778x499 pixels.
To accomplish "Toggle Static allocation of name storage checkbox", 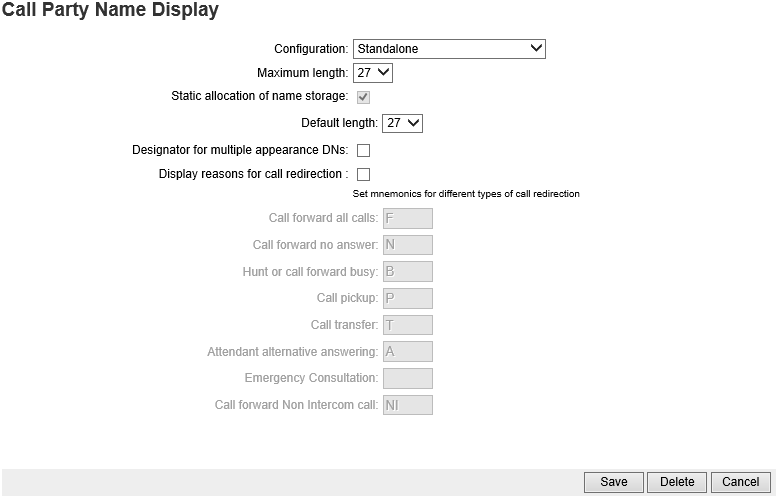I will tap(363, 97).
